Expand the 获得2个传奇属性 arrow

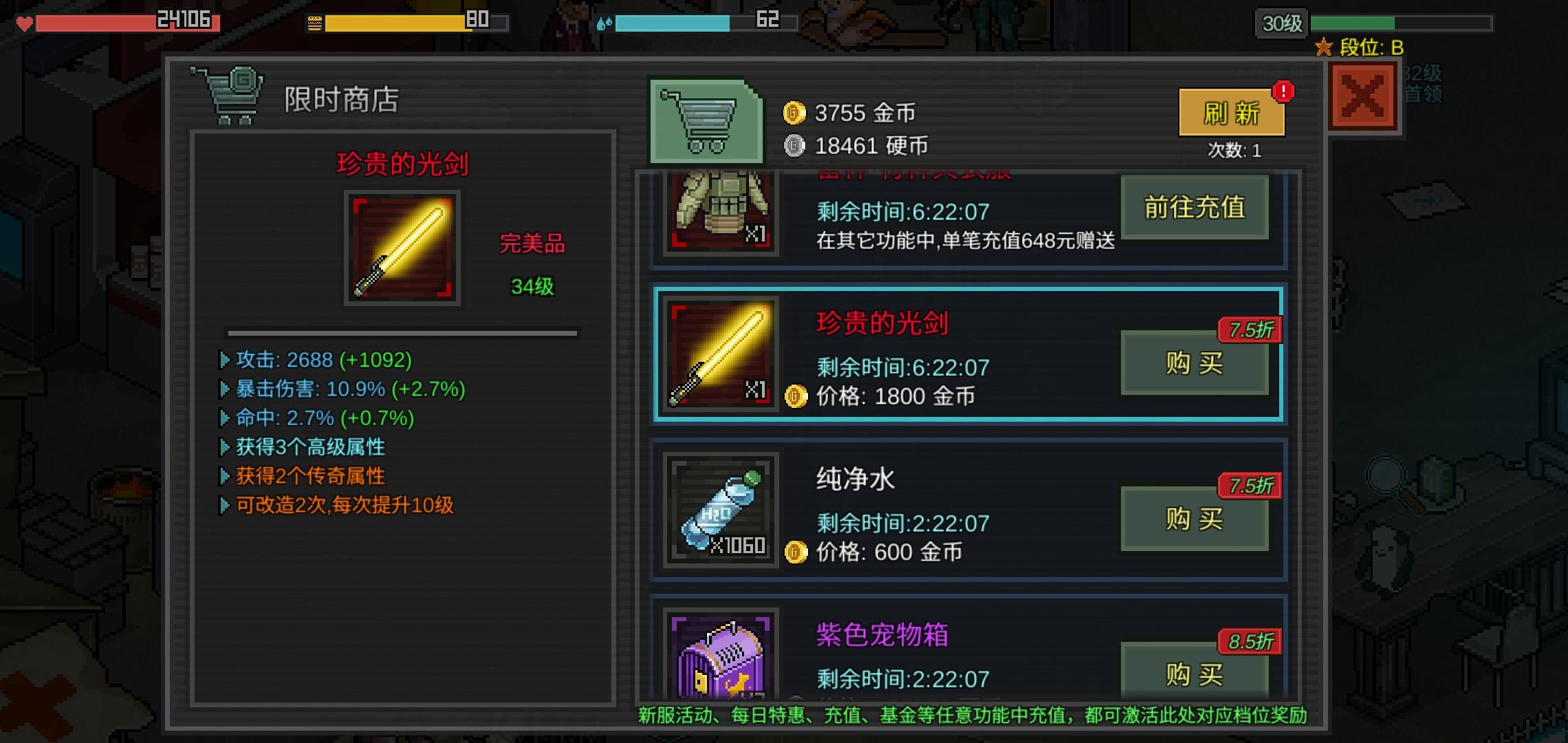click(x=224, y=476)
